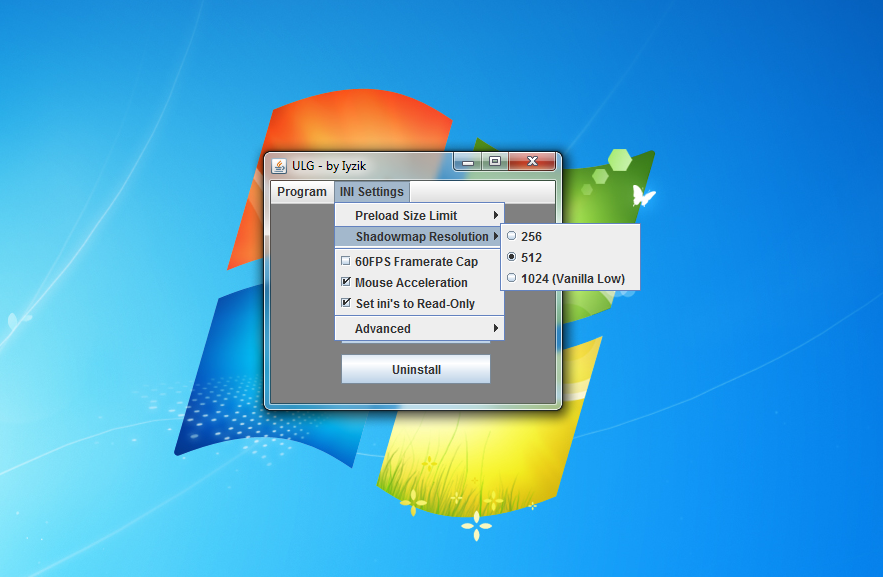
Task: Select the Shadowmap Resolution menu entry
Action: pos(420,236)
